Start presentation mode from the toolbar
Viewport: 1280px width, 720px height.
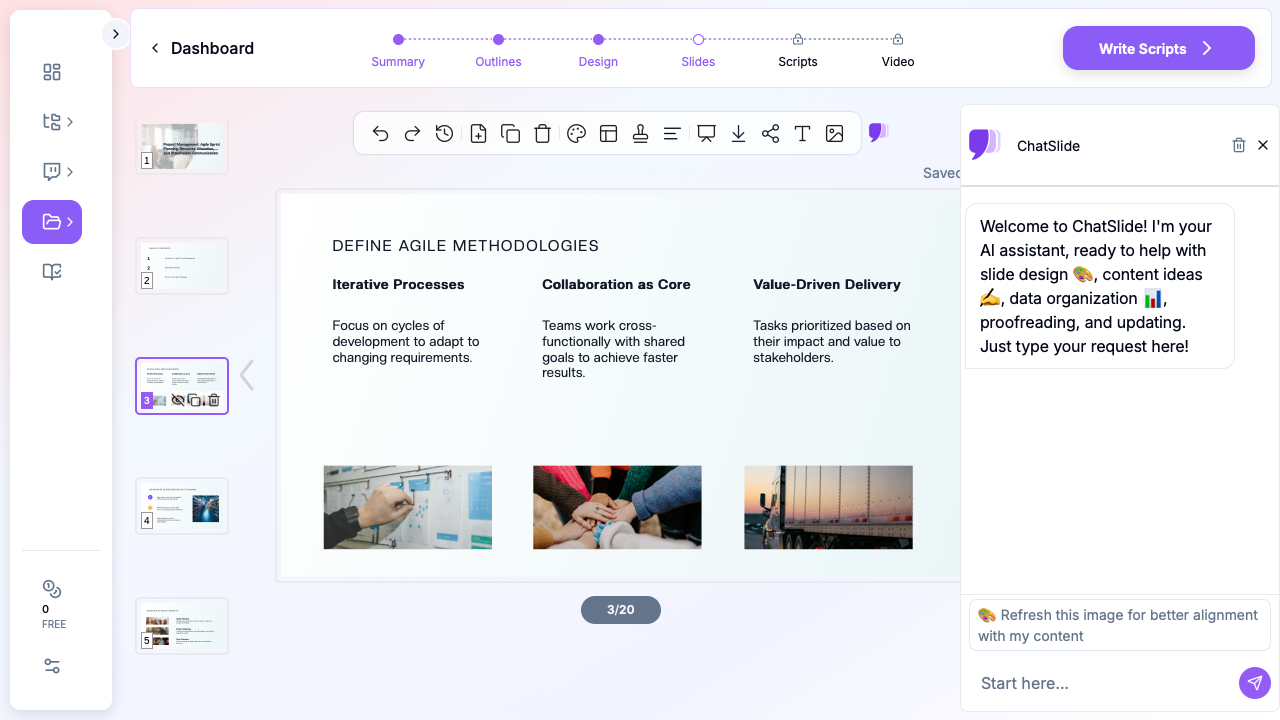coord(707,133)
